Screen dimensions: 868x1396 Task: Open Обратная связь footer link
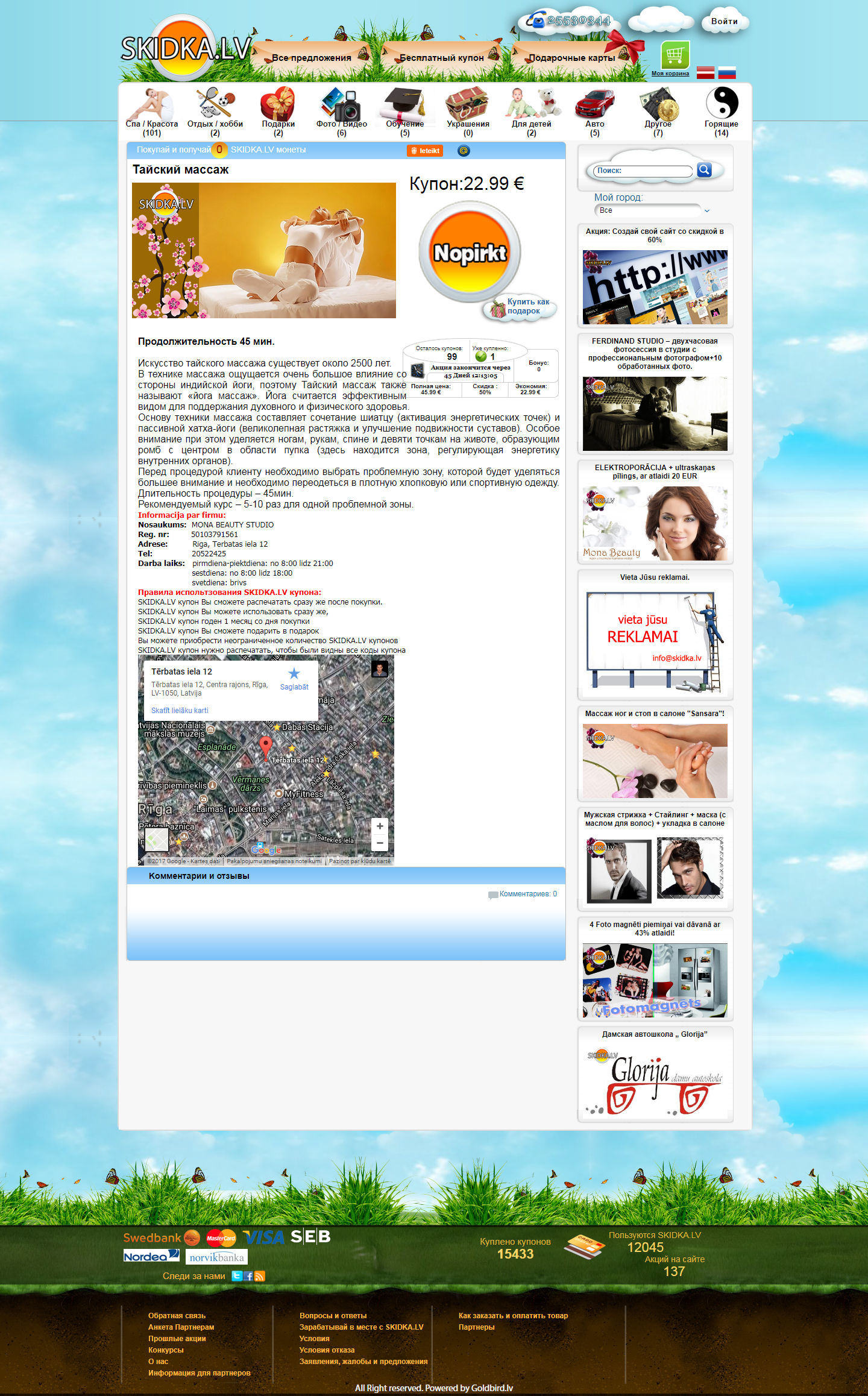pyautogui.click(x=177, y=1316)
